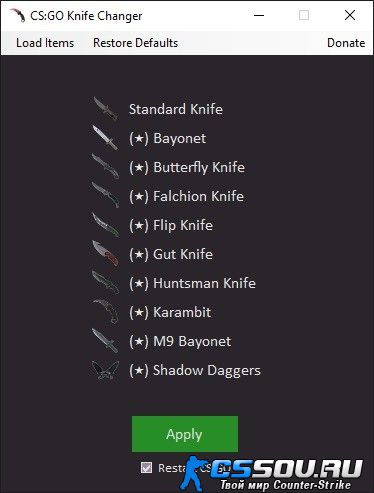Toggle the Restart CS:GO checkbox
Image resolution: width=374 pixels, height=493 pixels.
146,467
